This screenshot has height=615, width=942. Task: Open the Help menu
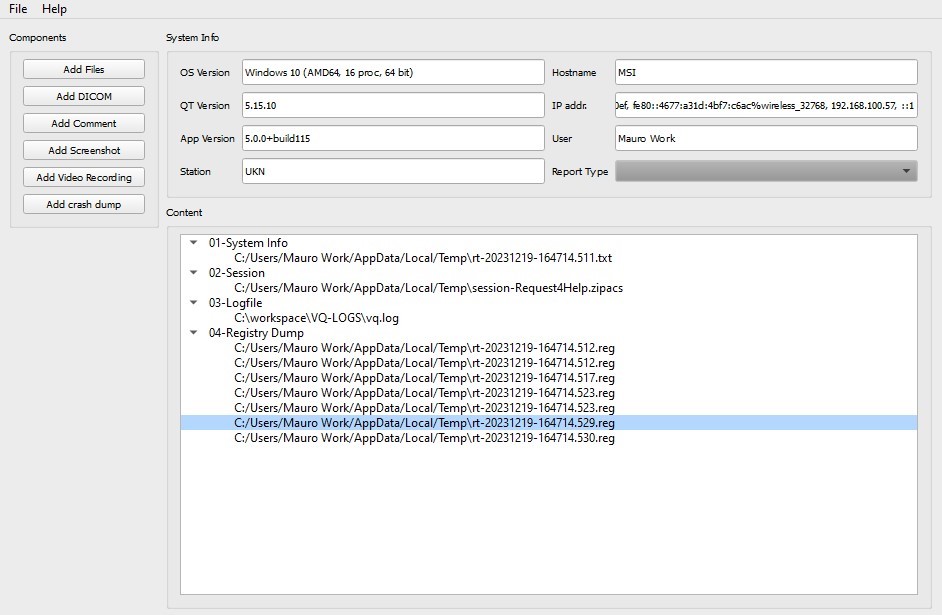(x=54, y=9)
